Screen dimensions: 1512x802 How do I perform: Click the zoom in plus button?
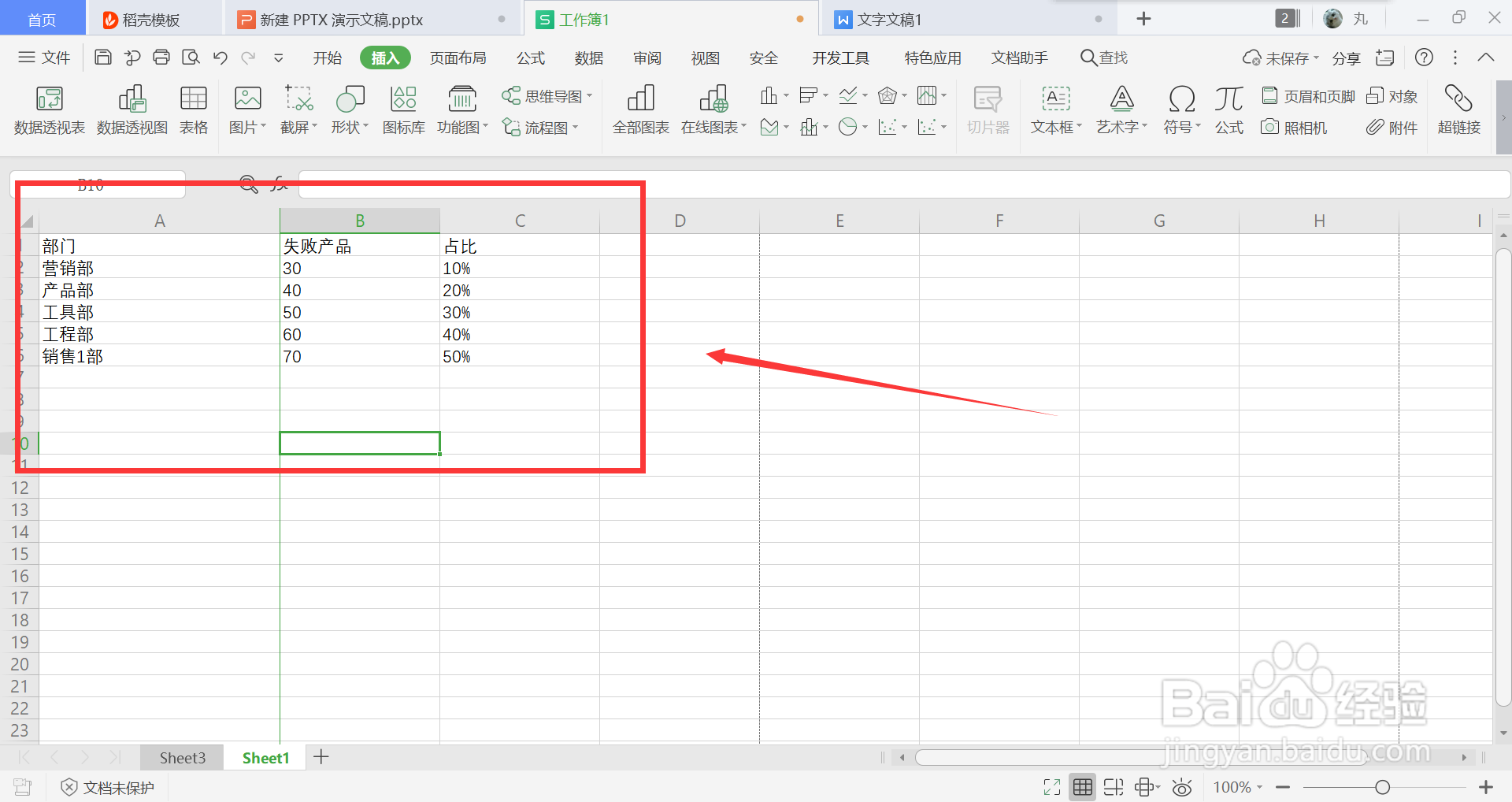tap(1486, 787)
